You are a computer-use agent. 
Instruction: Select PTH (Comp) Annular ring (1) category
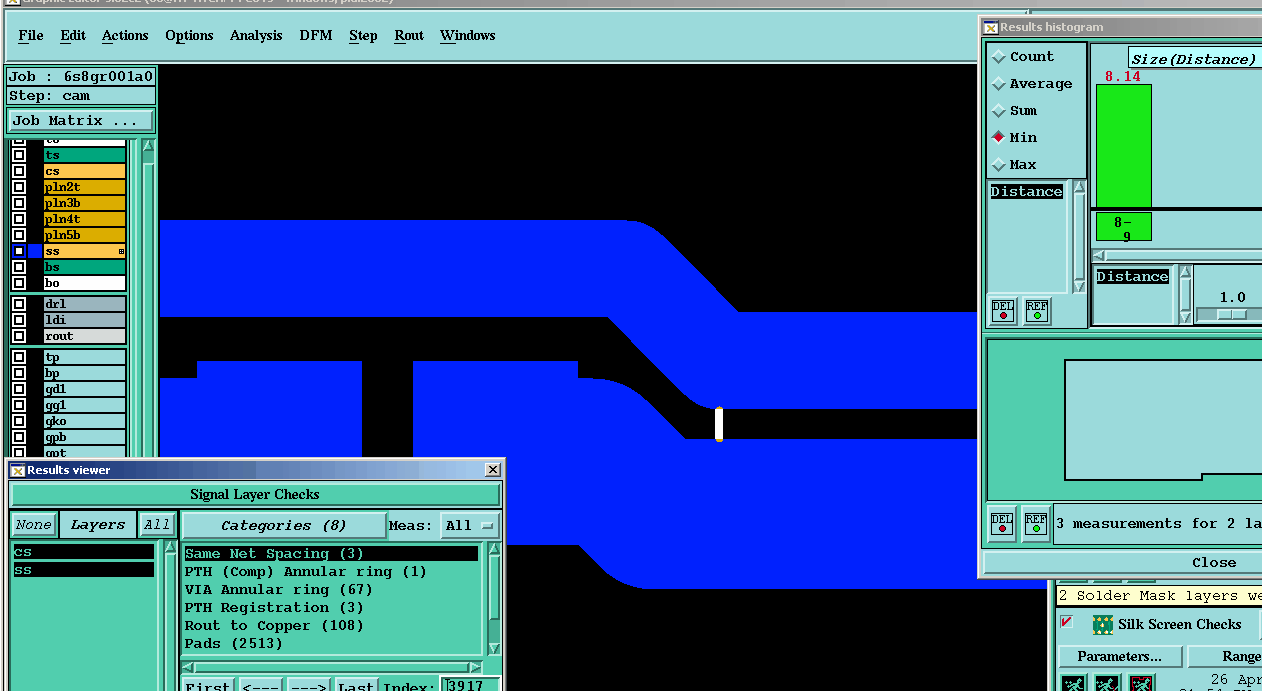331,571
